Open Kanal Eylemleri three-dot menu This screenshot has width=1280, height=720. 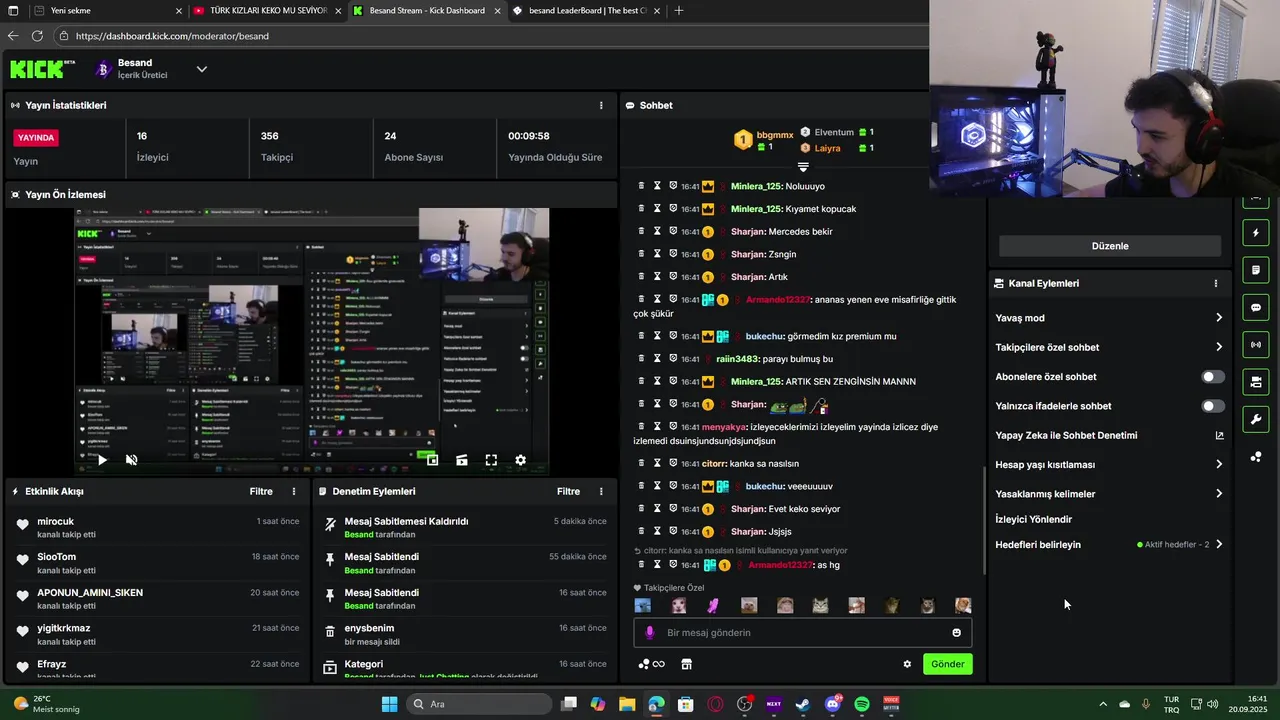point(1216,283)
